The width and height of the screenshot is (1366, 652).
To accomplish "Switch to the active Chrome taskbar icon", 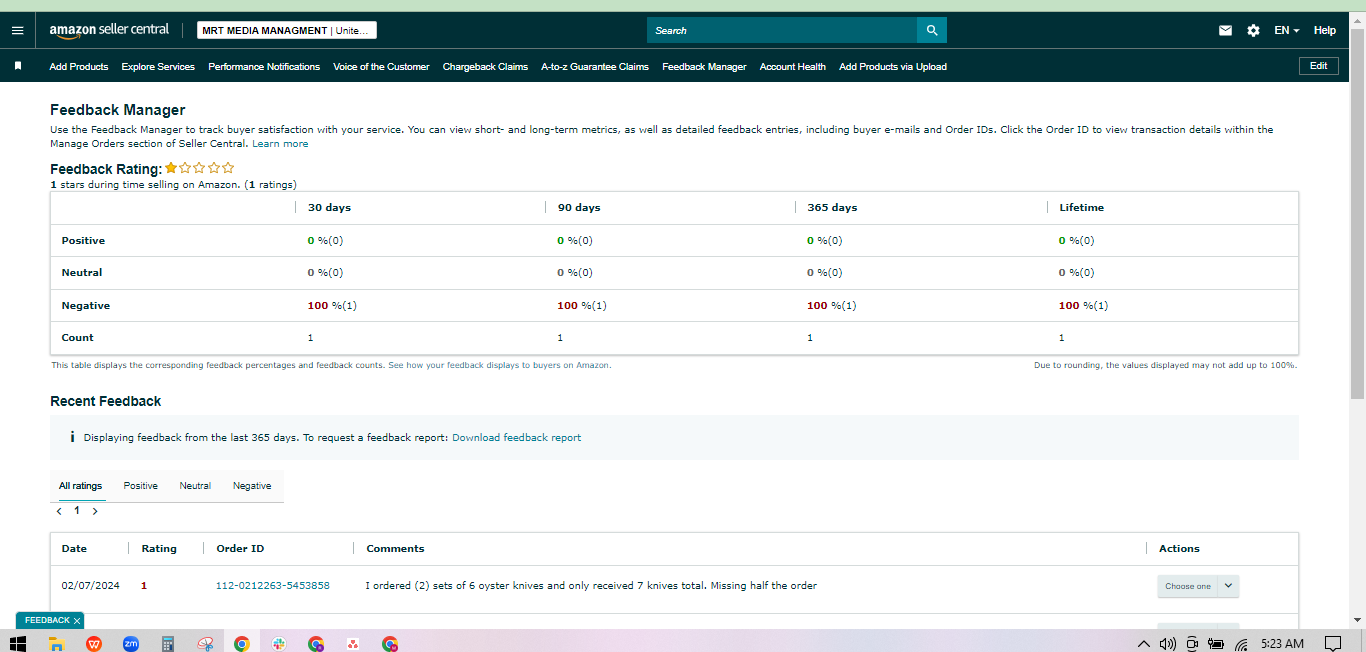I will point(242,643).
